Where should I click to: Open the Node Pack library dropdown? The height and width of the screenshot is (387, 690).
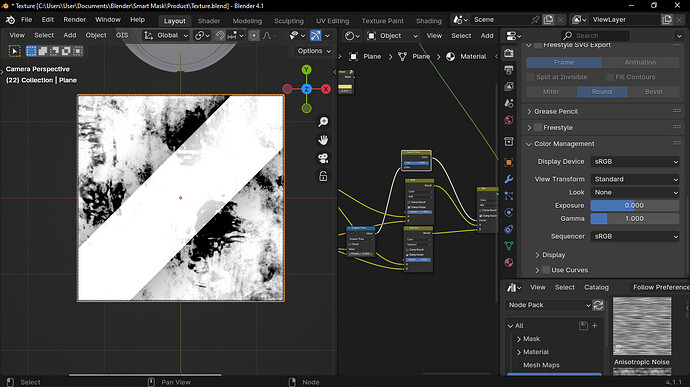[548, 305]
